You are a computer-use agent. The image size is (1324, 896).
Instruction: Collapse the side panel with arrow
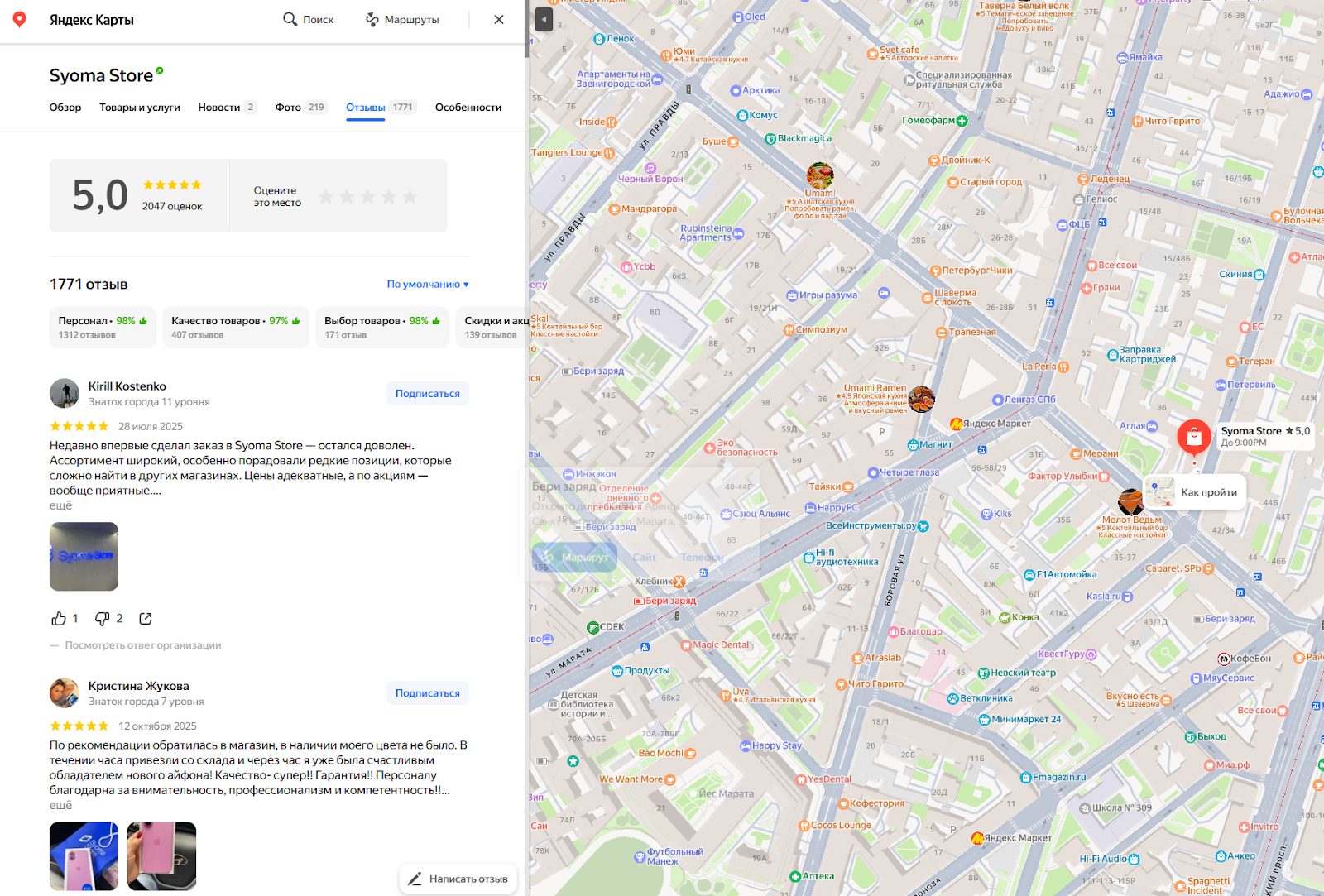pyautogui.click(x=544, y=20)
